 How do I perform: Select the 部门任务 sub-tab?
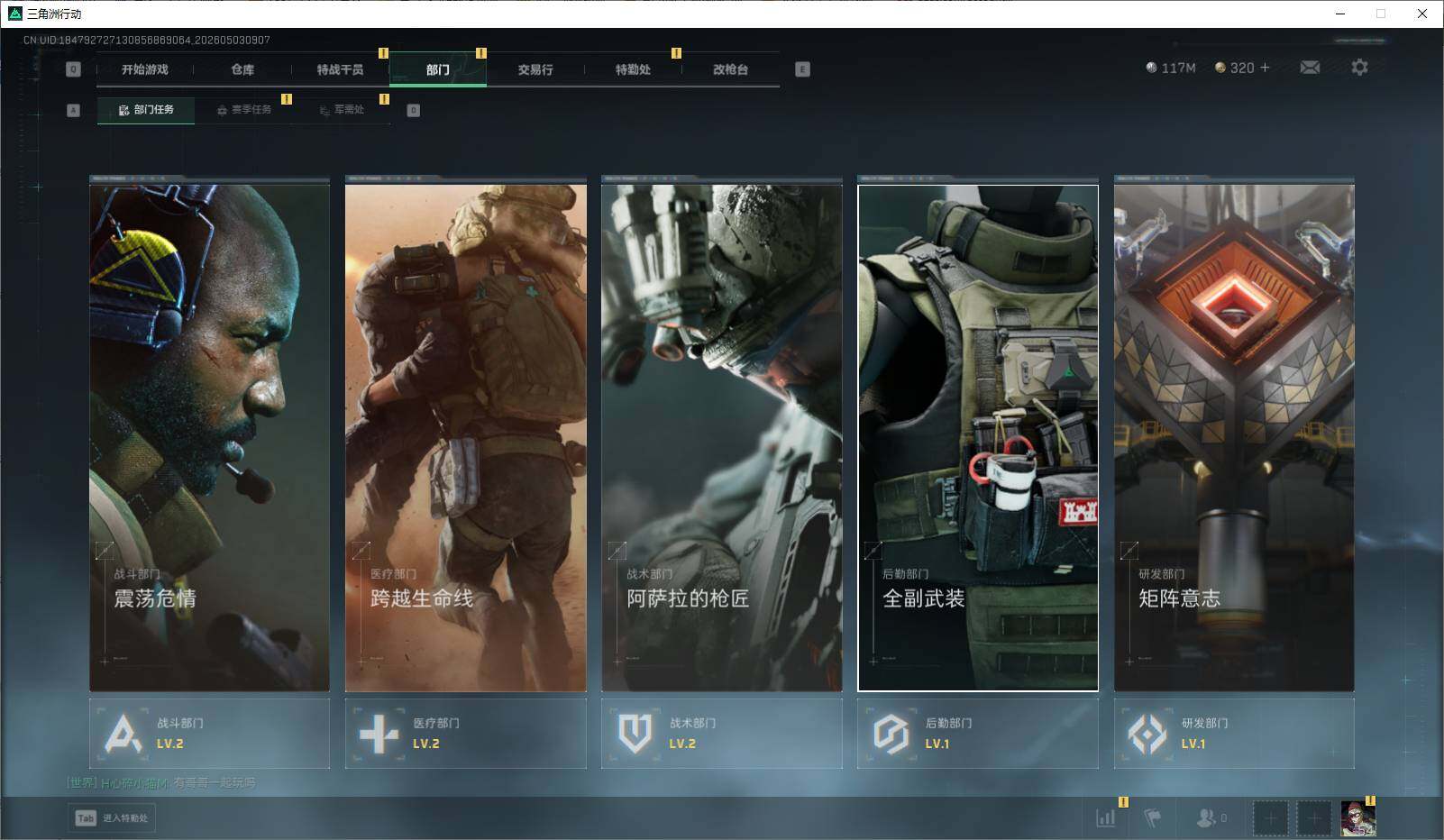click(146, 110)
